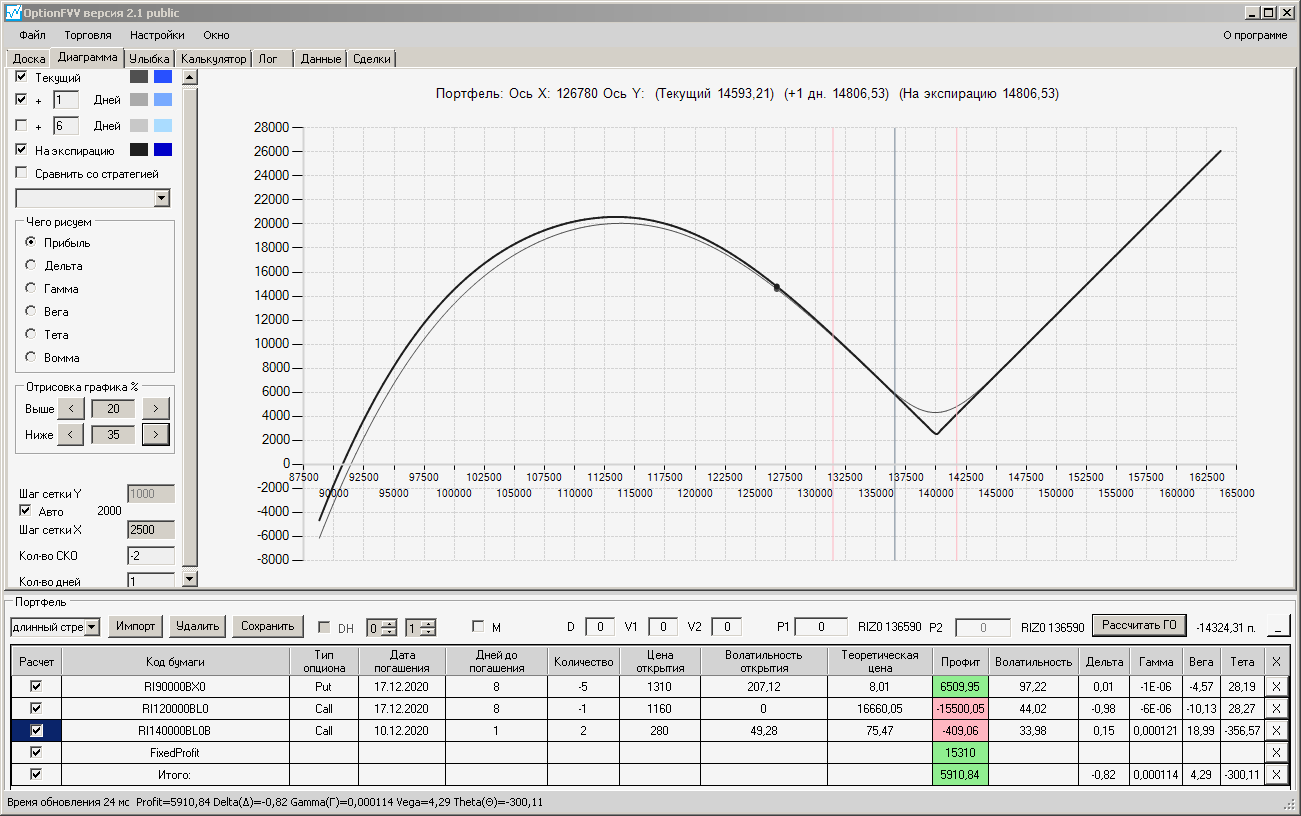The height and width of the screenshot is (816, 1301).
Task: Select the Дельта radio button
Action: pyautogui.click(x=31, y=266)
